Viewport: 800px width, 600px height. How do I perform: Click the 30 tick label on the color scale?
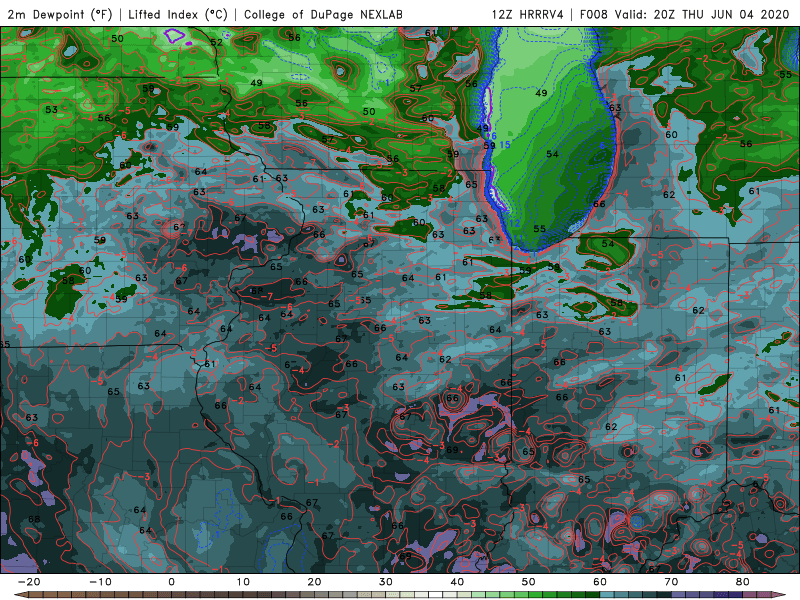386,582
